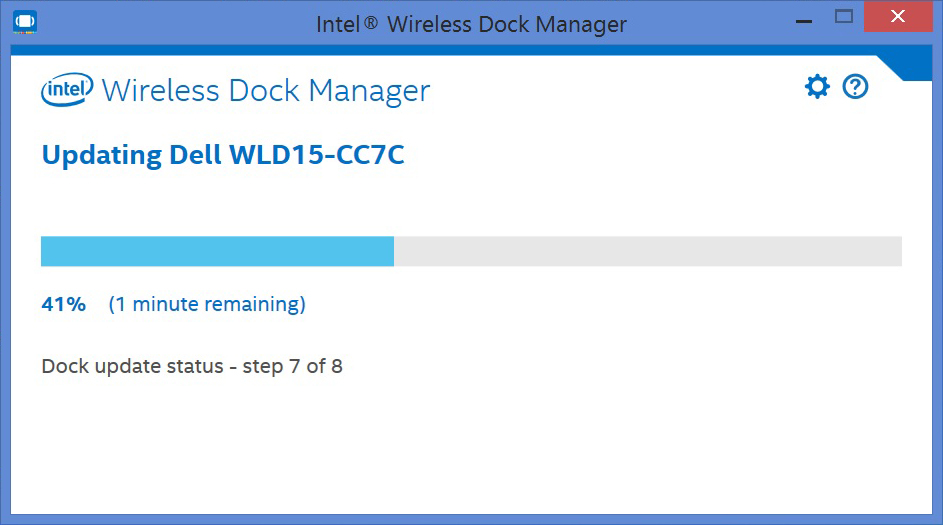Click the bottom border edge of the window
Viewport: 943px width, 525px height.
[472, 519]
